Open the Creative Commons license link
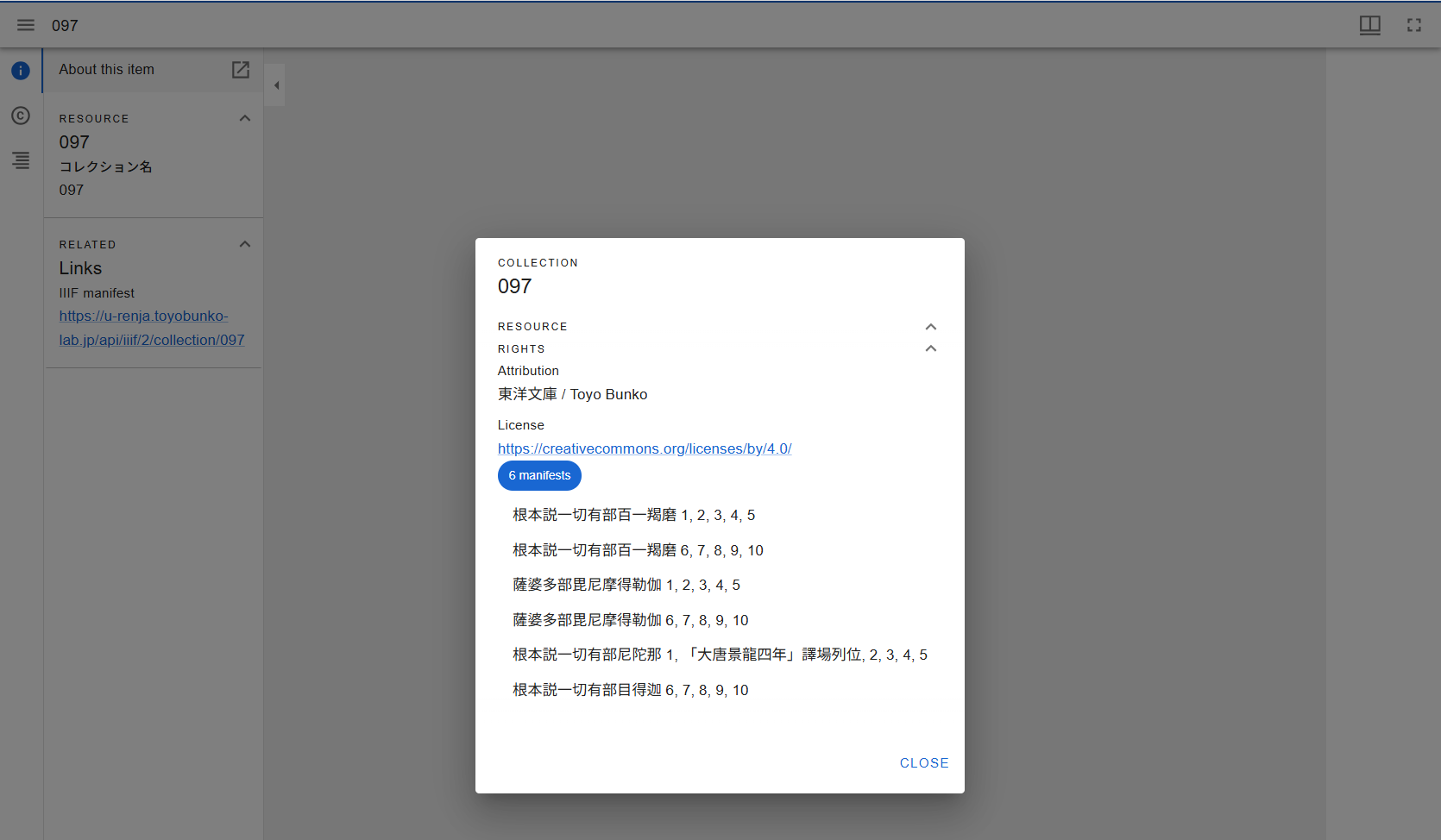The image size is (1441, 840). coord(644,448)
